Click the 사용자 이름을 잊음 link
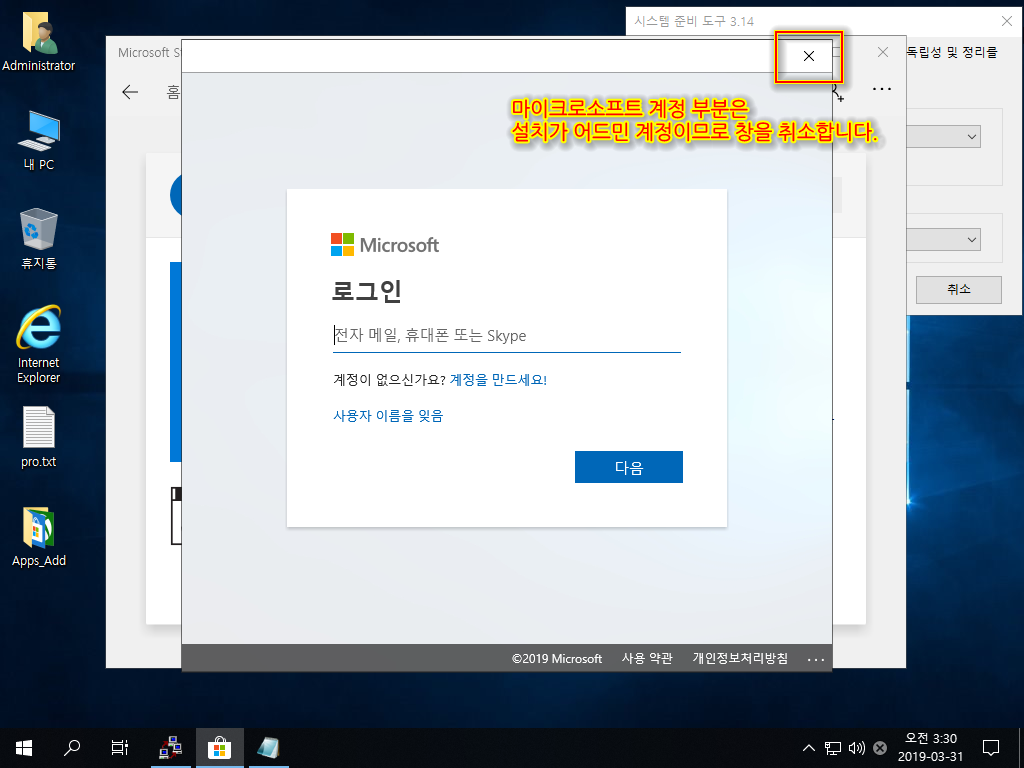The width and height of the screenshot is (1024, 768). (388, 415)
